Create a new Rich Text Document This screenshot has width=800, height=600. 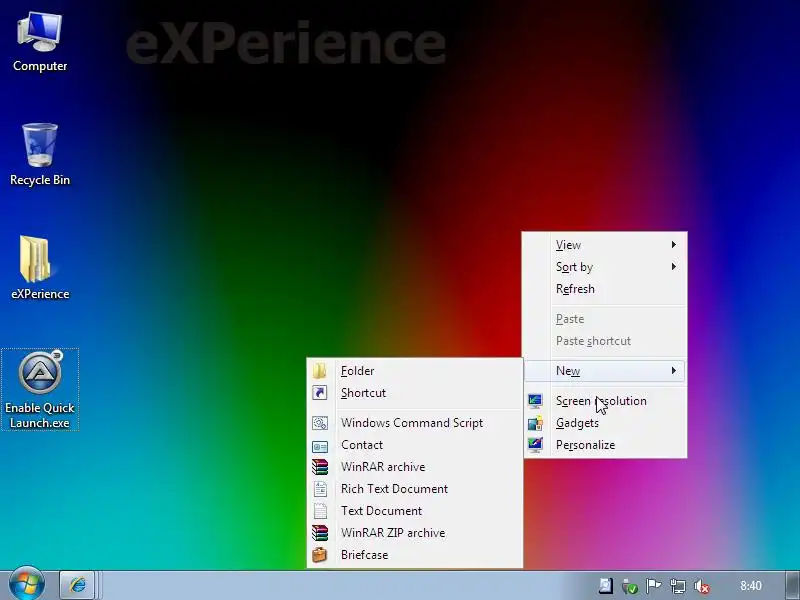(x=415, y=489)
